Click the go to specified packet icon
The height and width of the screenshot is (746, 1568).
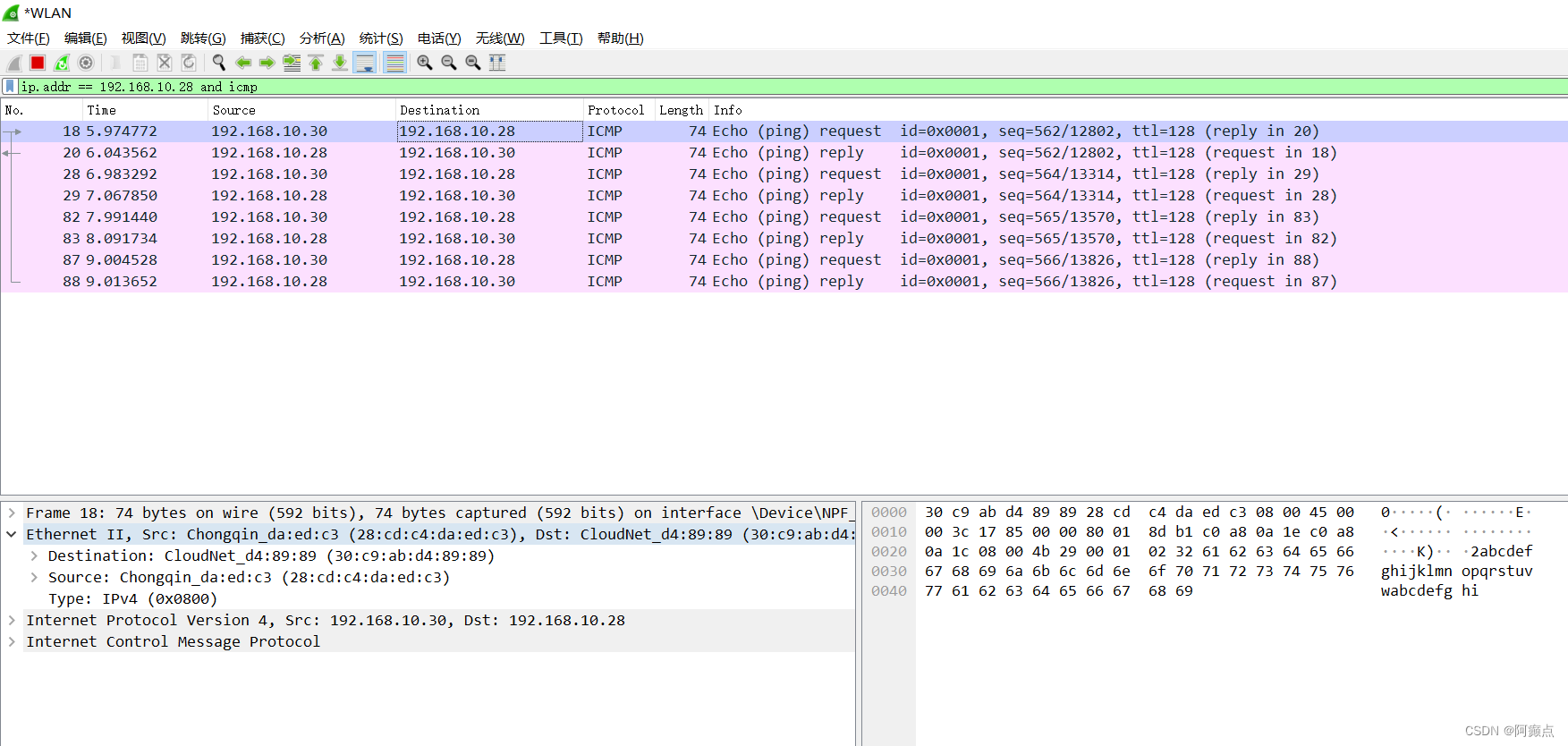[292, 63]
